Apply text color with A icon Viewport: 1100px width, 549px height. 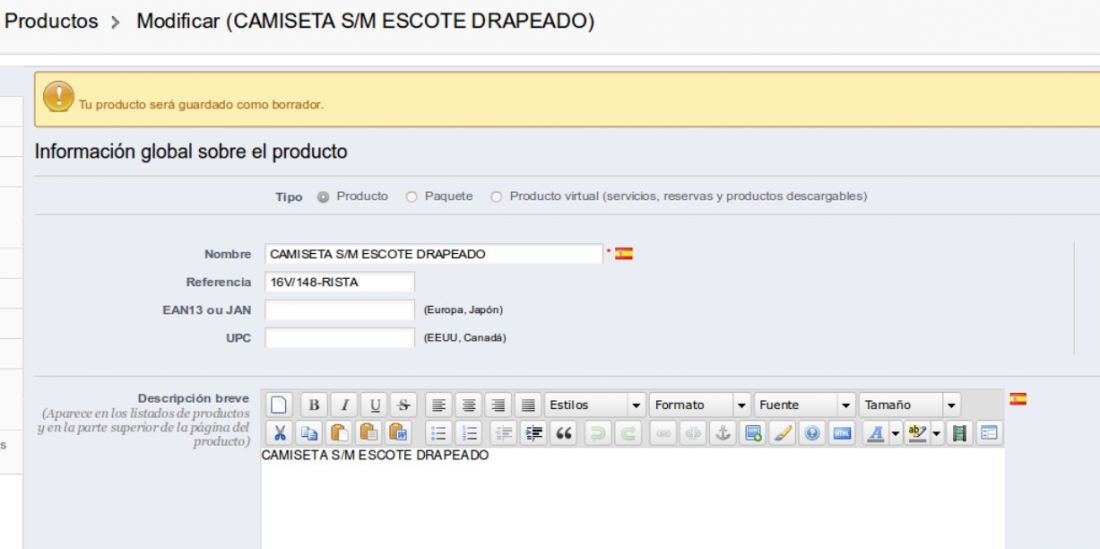coord(876,433)
